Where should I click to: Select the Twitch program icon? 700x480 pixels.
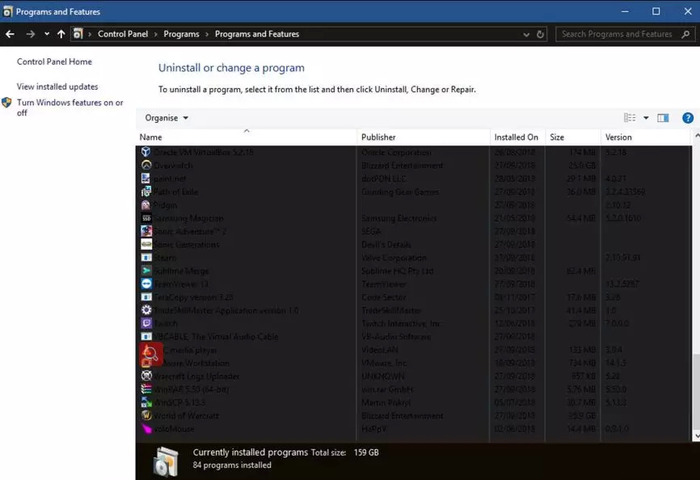click(x=146, y=323)
